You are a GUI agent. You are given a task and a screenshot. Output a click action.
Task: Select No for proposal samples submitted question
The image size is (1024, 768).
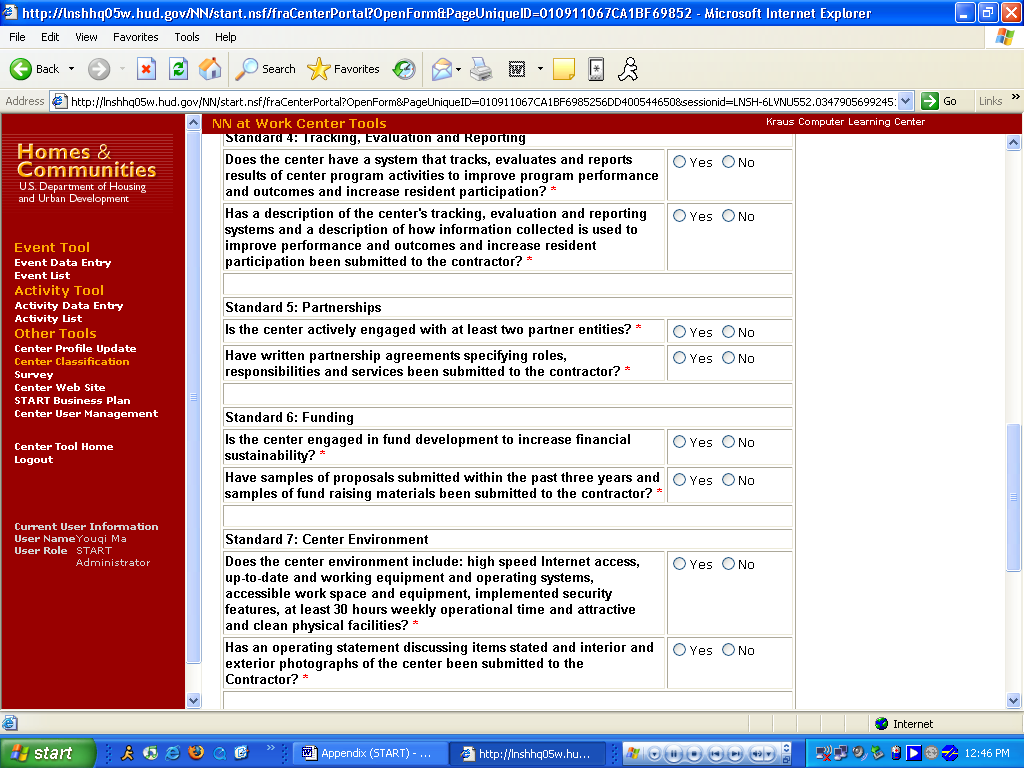[728, 480]
